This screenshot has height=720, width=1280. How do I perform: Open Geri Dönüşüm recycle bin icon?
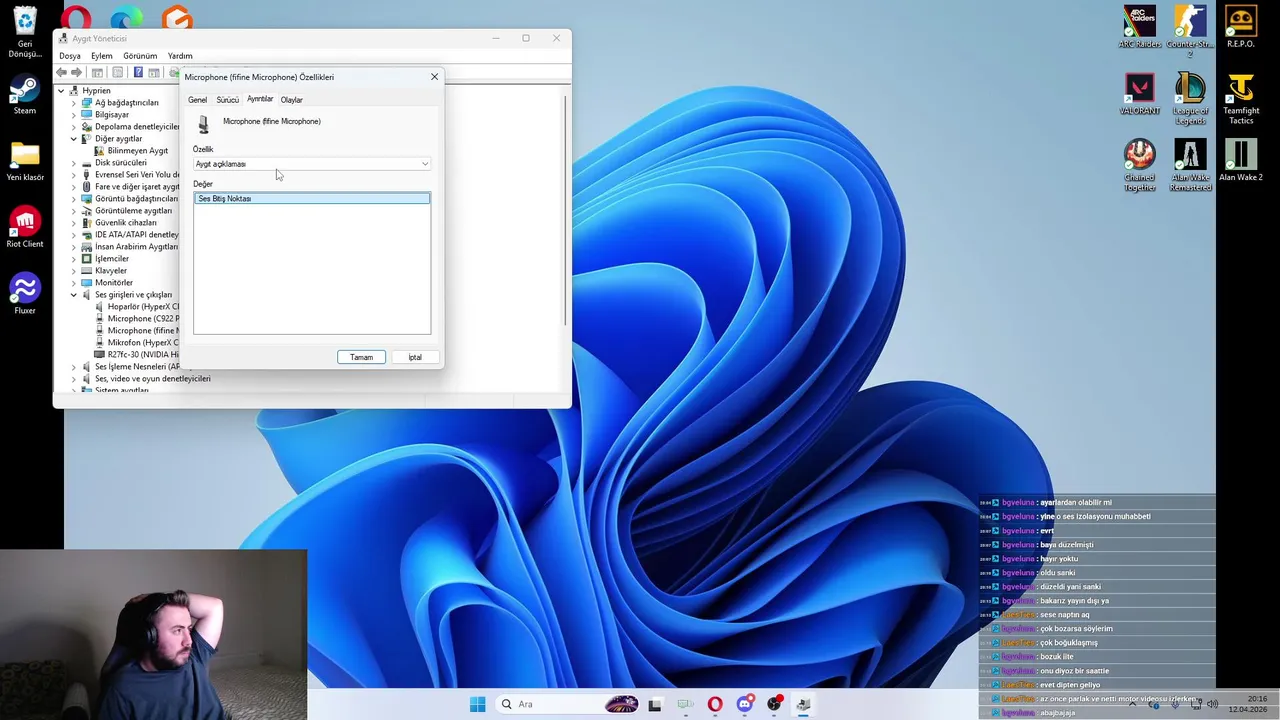coord(25,33)
